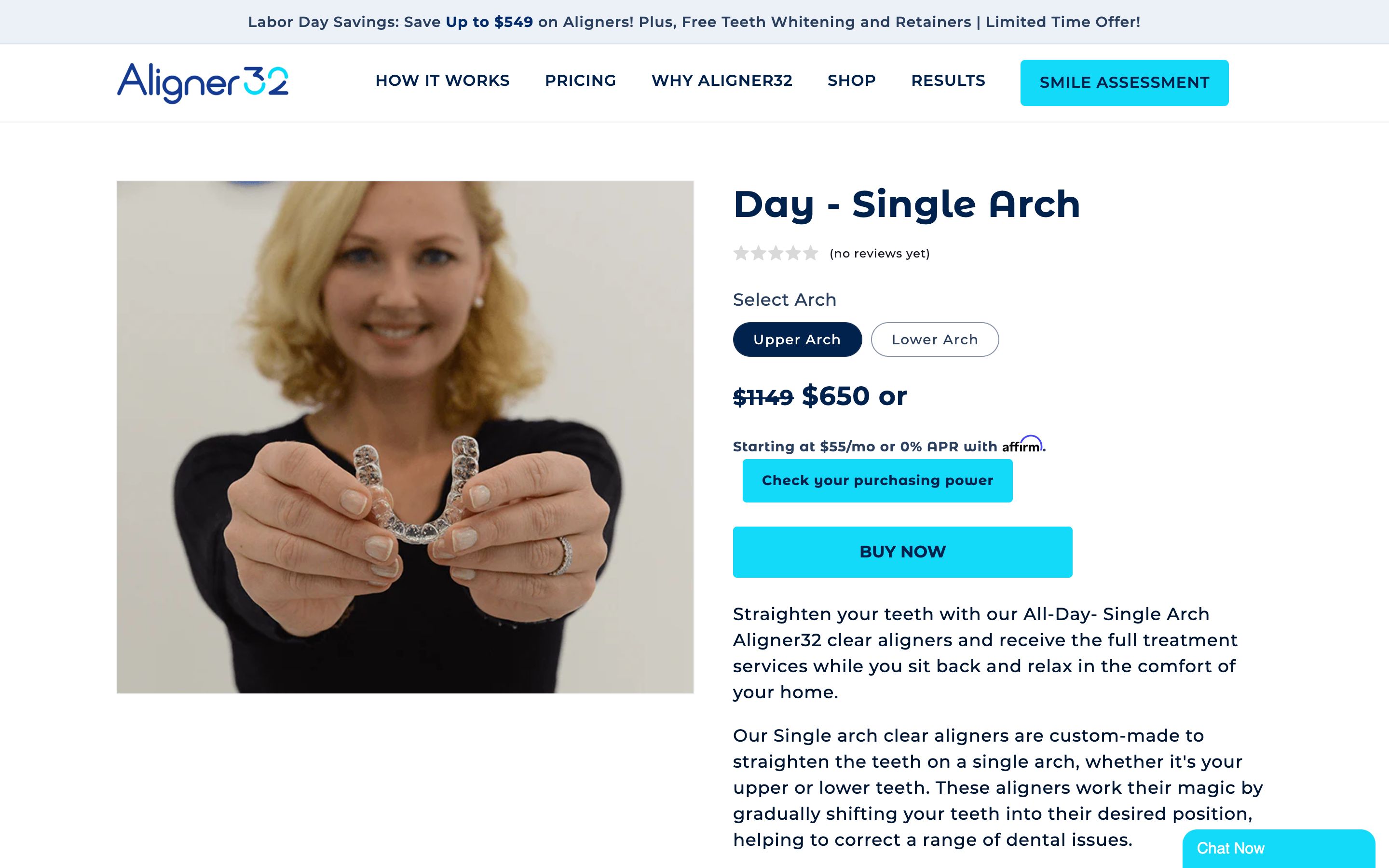1389x868 pixels.
Task: Click Check your purchasing power
Action: tap(878, 480)
